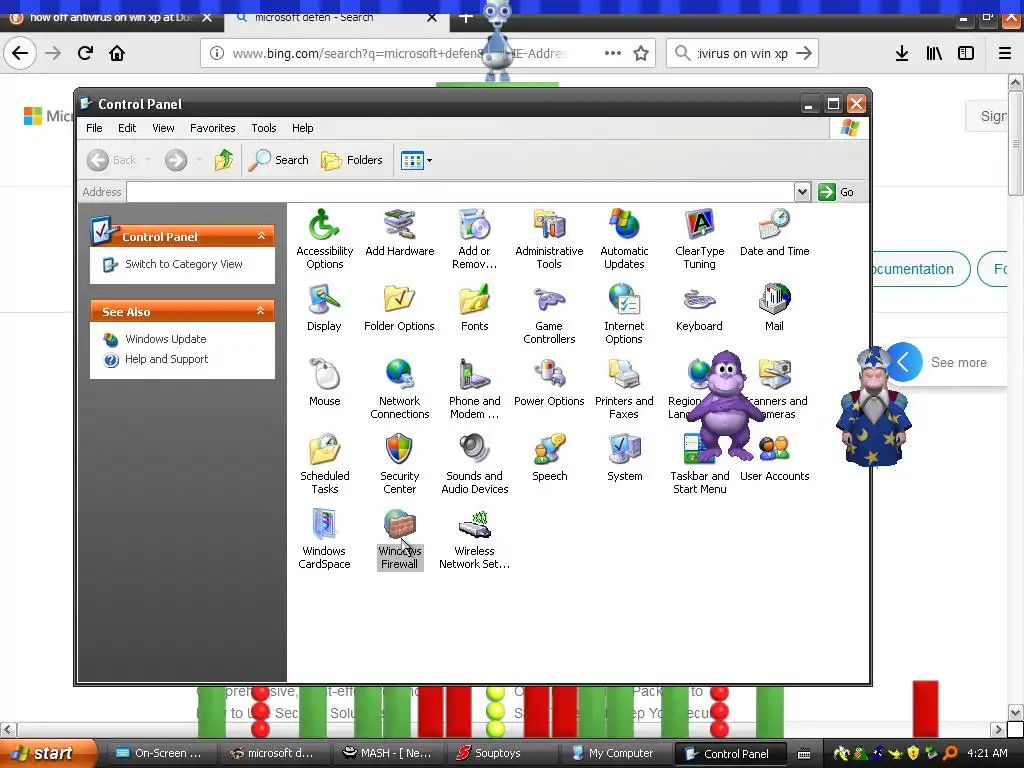The height and width of the screenshot is (768, 1024).
Task: Open Game Controllers icon
Action: 549,313
